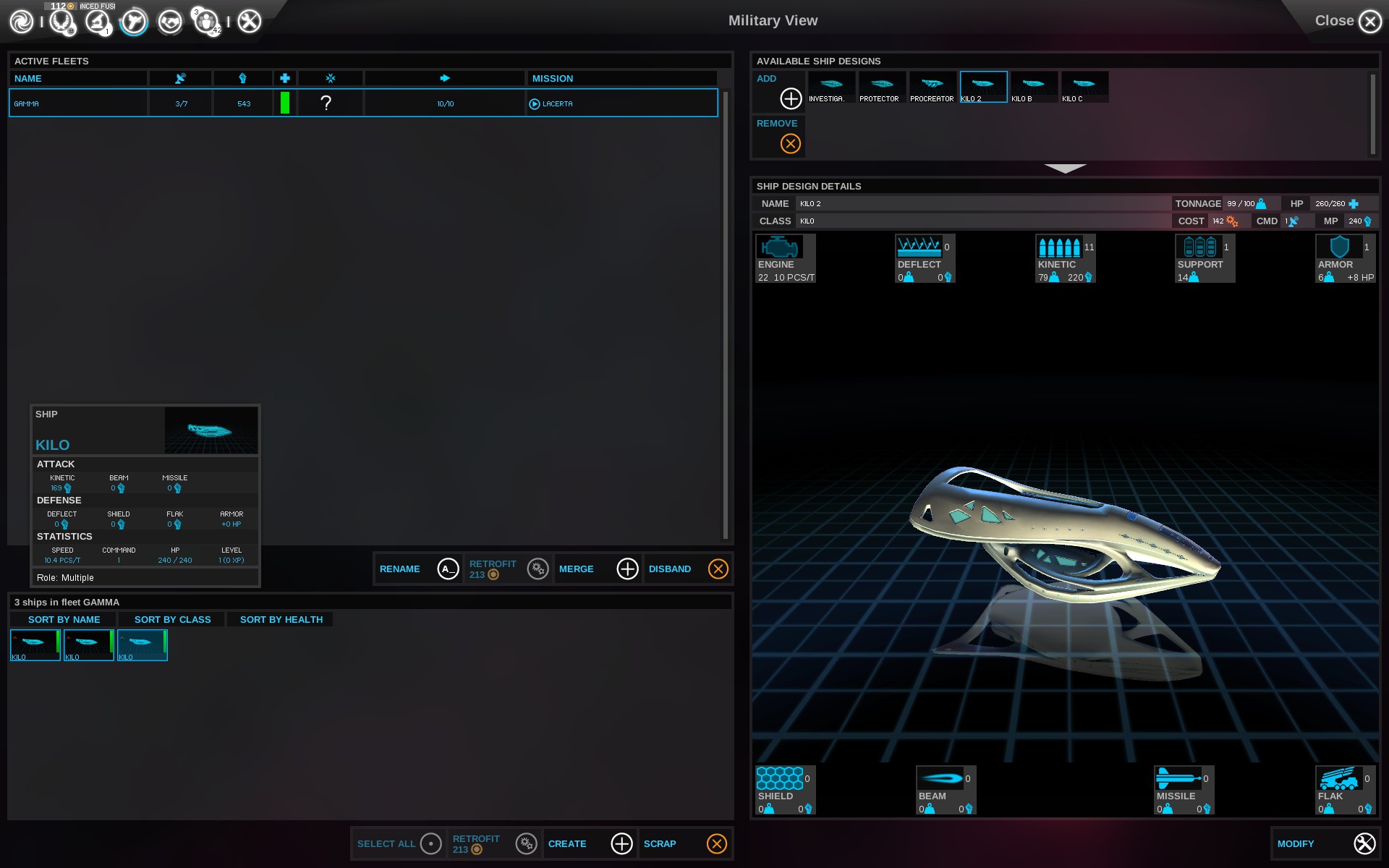Screen dimensions: 1389x868
Task: Open the galaxy view icon
Action: tap(22, 22)
